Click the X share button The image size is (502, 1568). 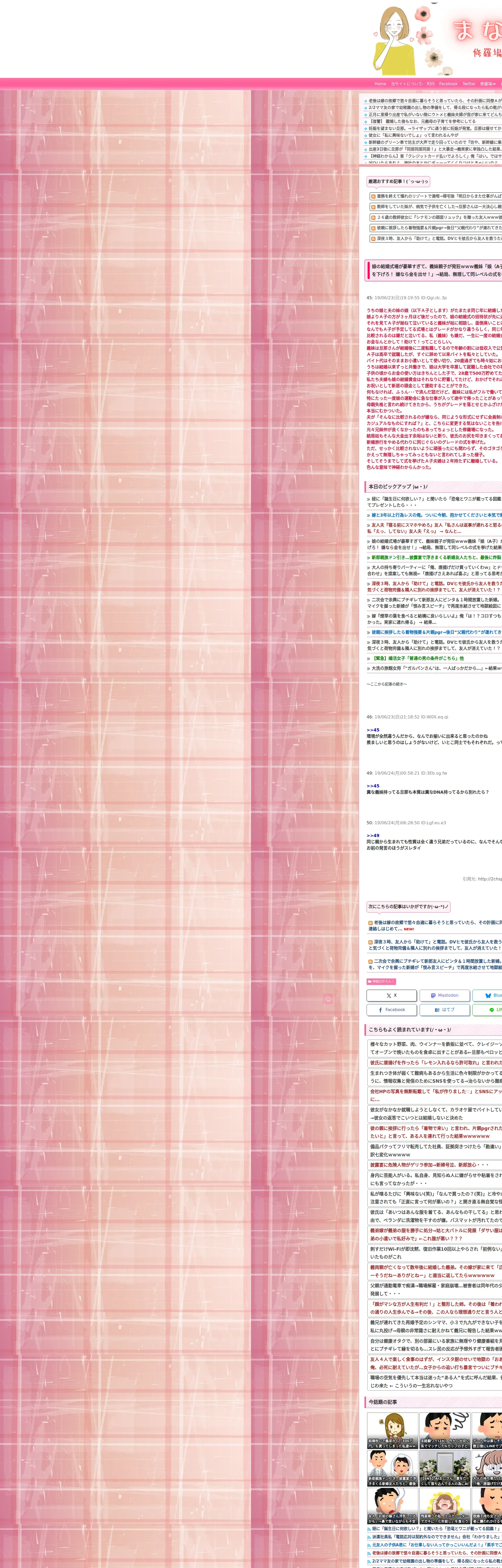[391, 995]
